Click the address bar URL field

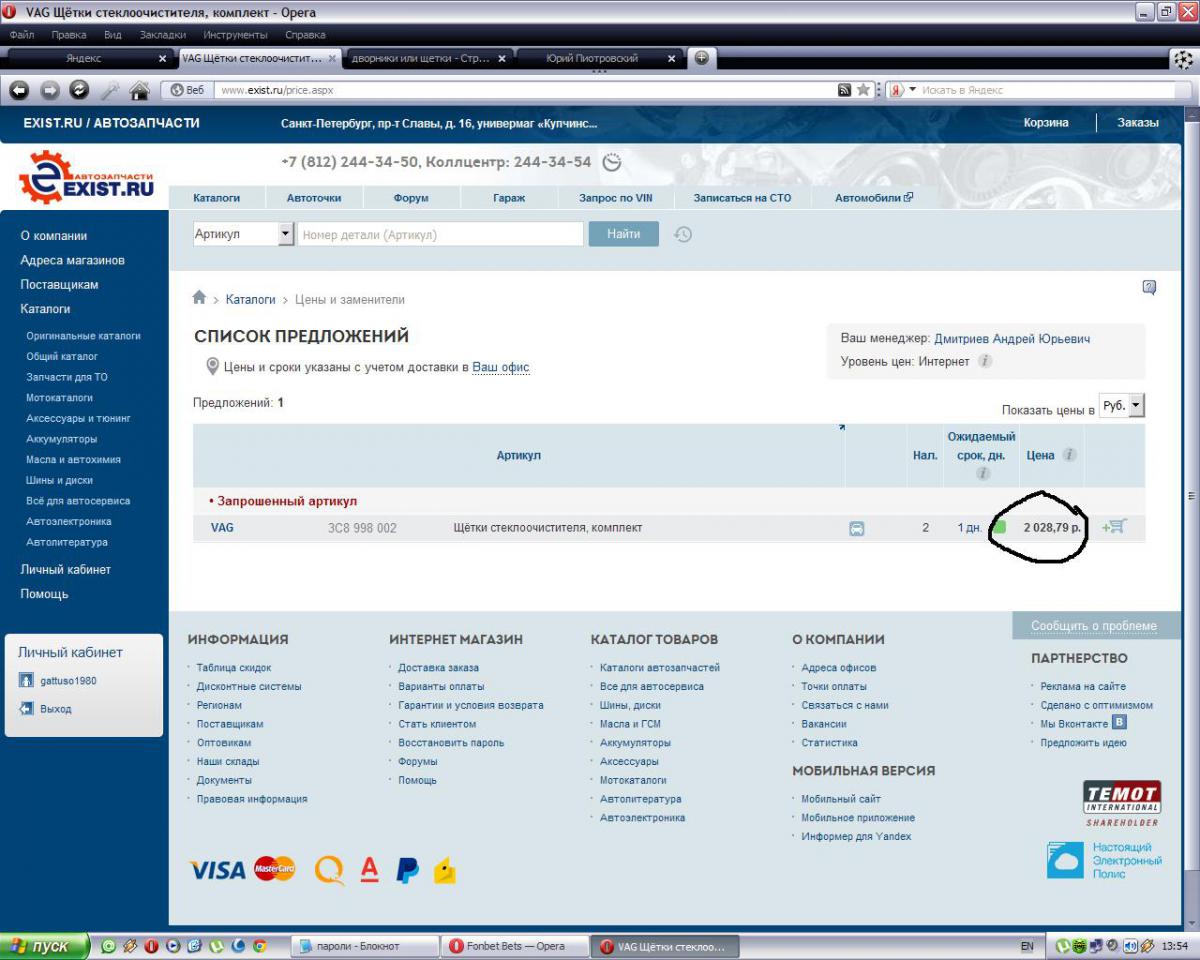tap(525, 90)
